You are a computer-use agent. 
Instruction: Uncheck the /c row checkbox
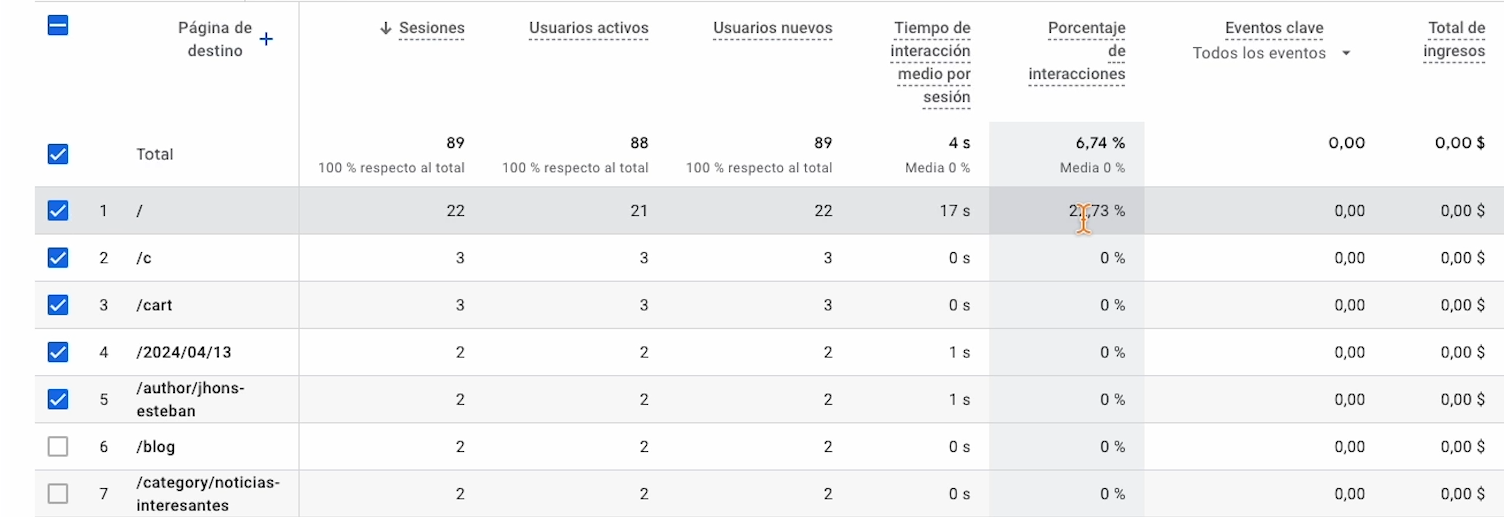(58, 258)
